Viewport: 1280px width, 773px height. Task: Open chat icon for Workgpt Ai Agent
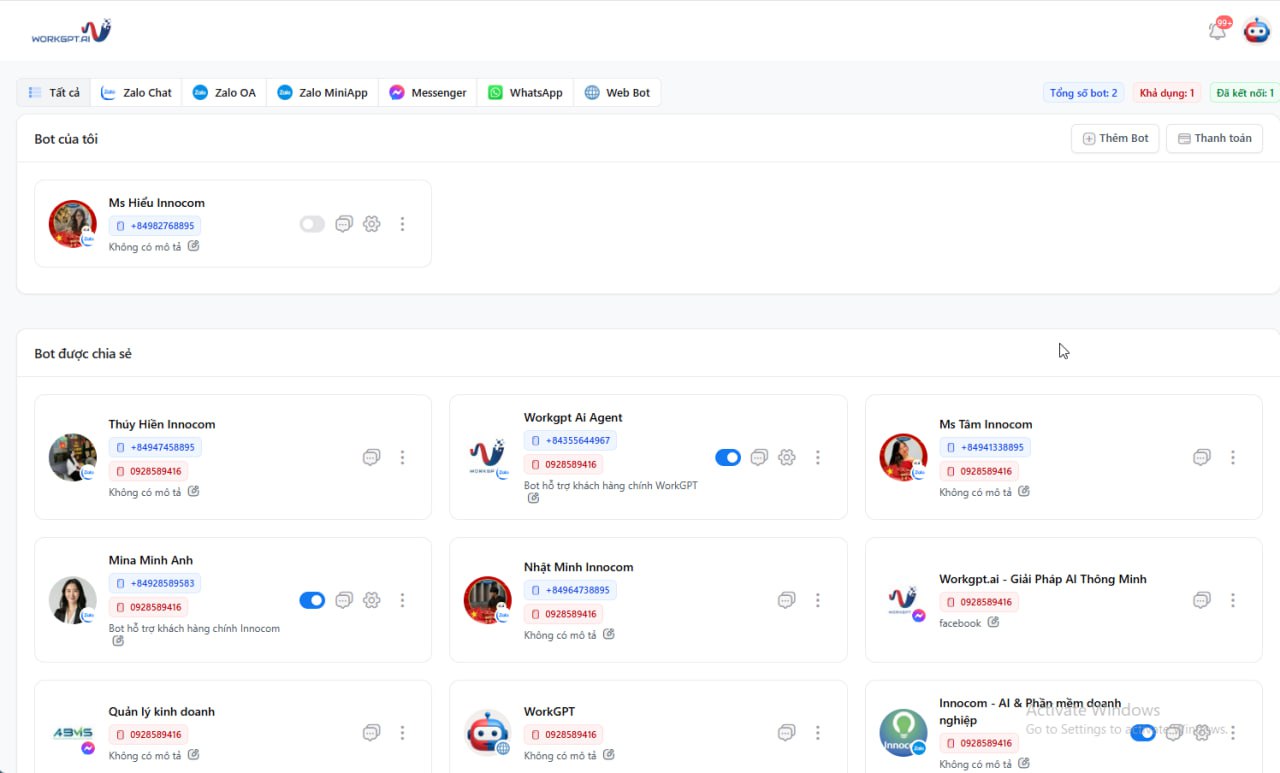[x=759, y=457]
